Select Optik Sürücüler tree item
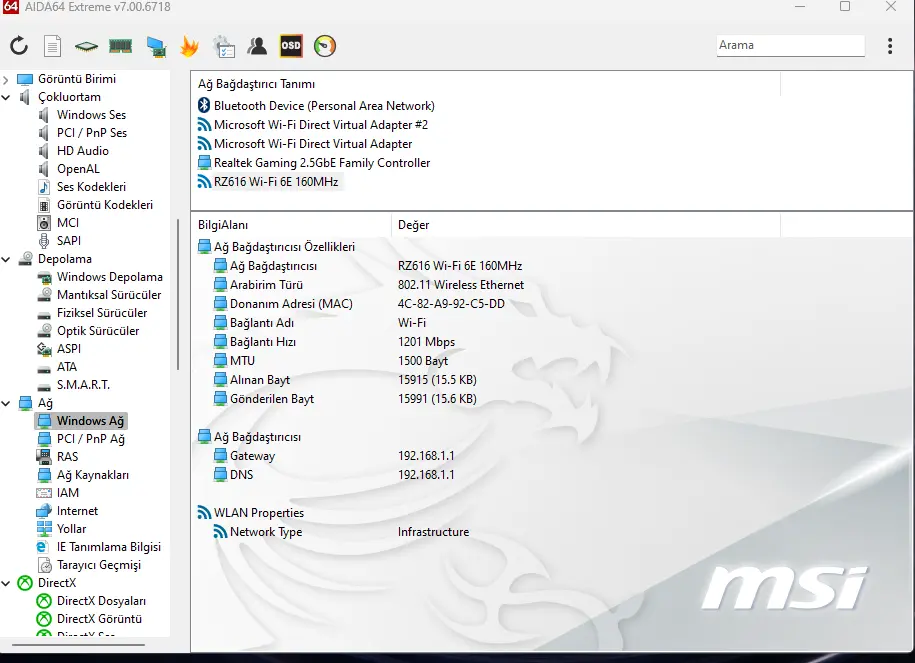This screenshot has width=915, height=663. [98, 332]
